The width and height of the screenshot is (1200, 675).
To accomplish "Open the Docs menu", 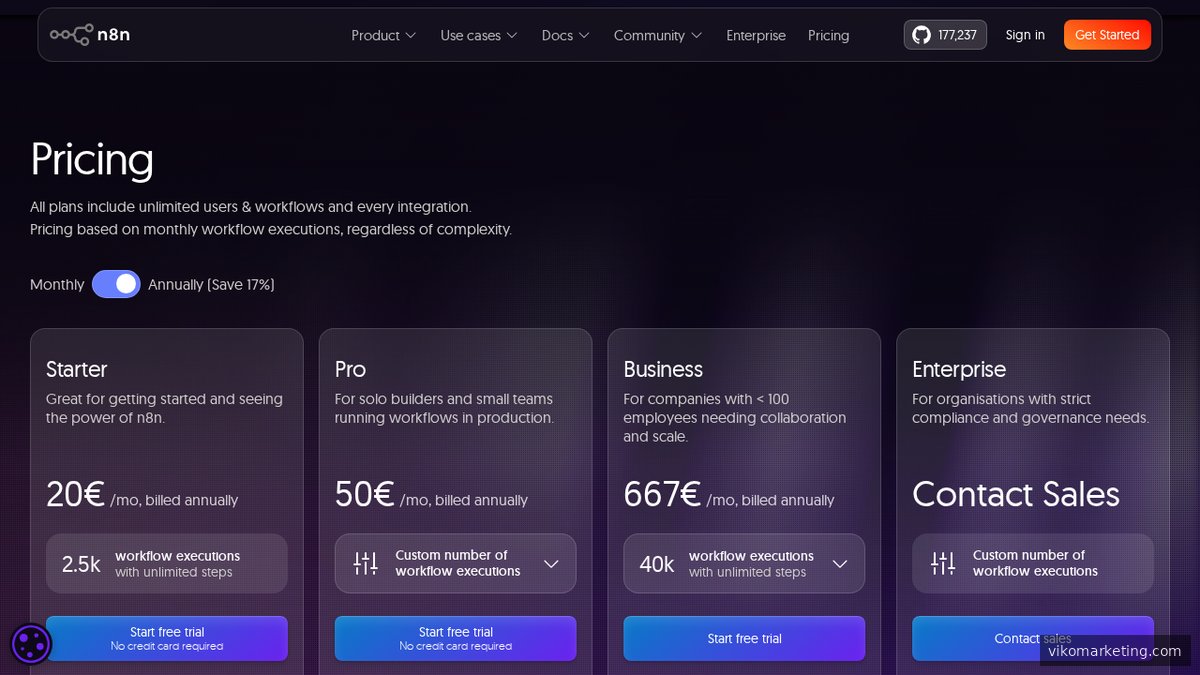I will click(565, 35).
